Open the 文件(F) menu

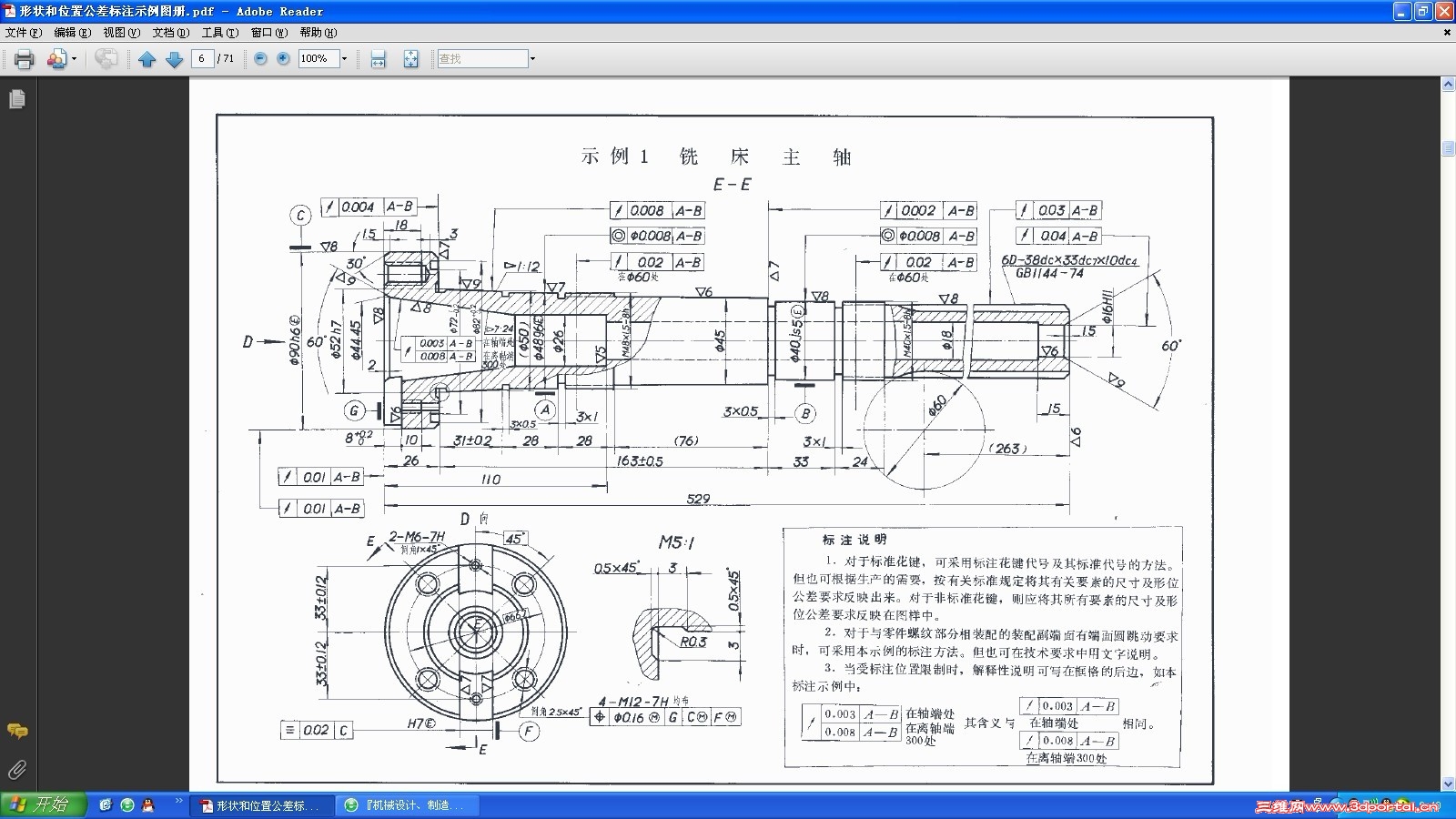[24, 32]
